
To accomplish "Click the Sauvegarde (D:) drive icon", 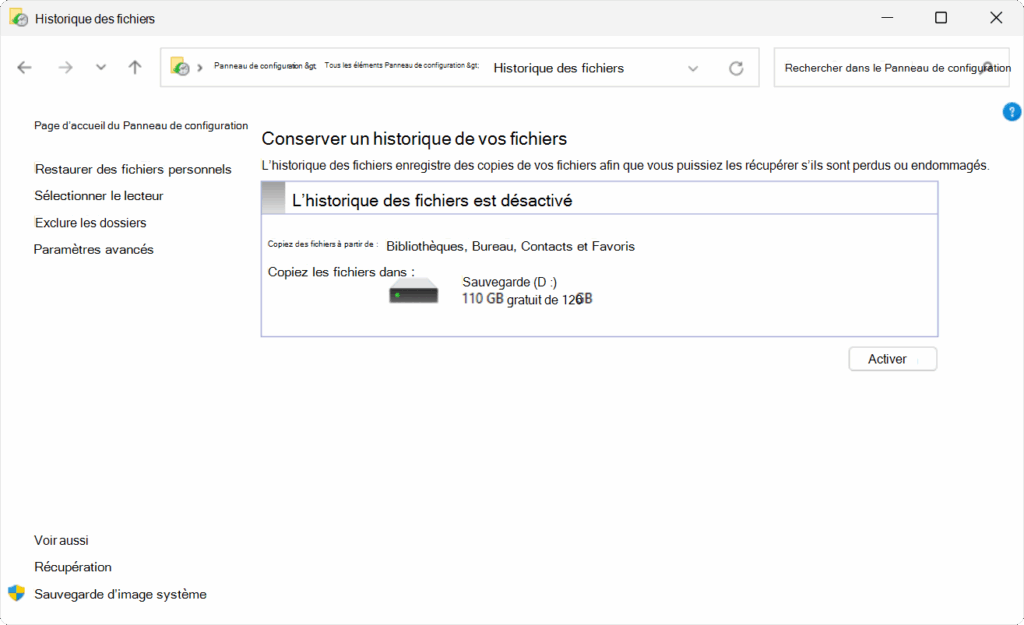I will [413, 291].
